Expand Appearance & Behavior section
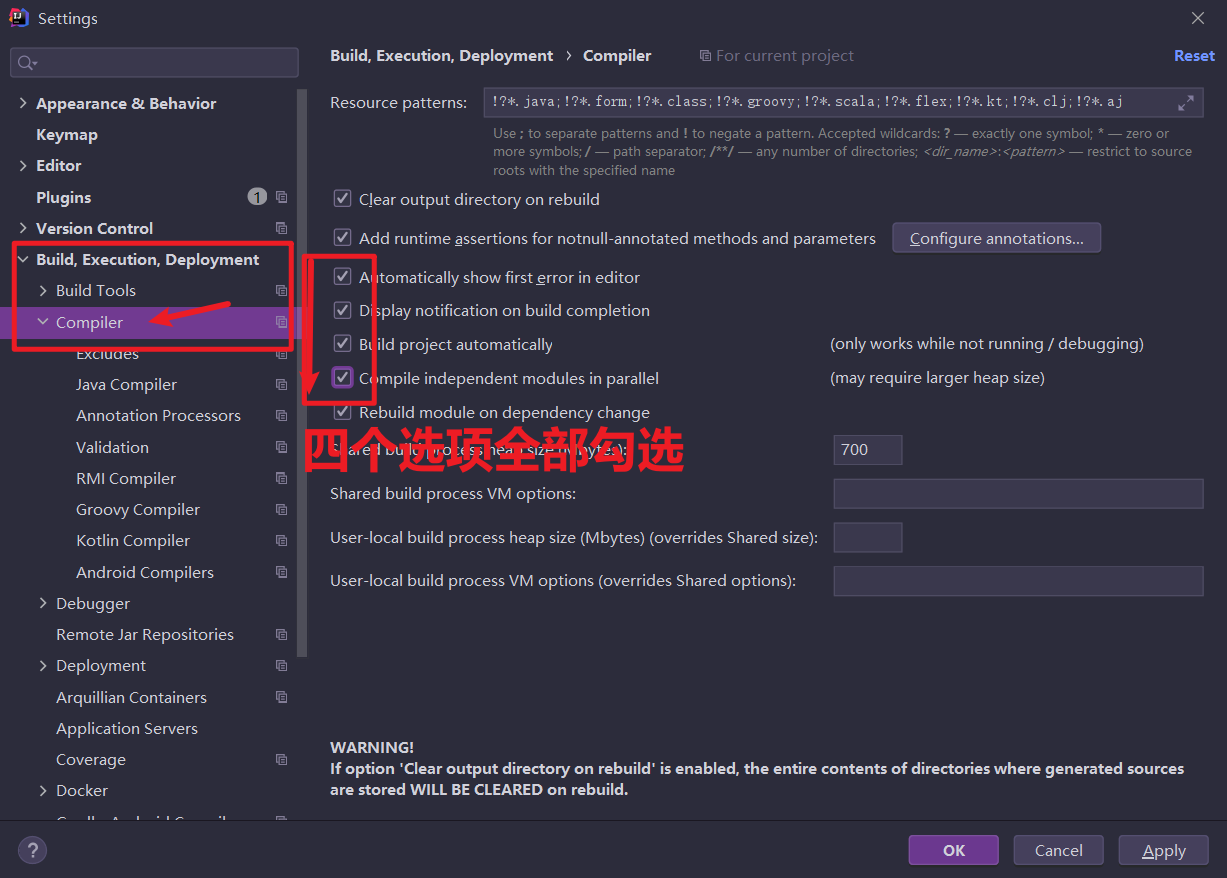1227x878 pixels. 23,104
